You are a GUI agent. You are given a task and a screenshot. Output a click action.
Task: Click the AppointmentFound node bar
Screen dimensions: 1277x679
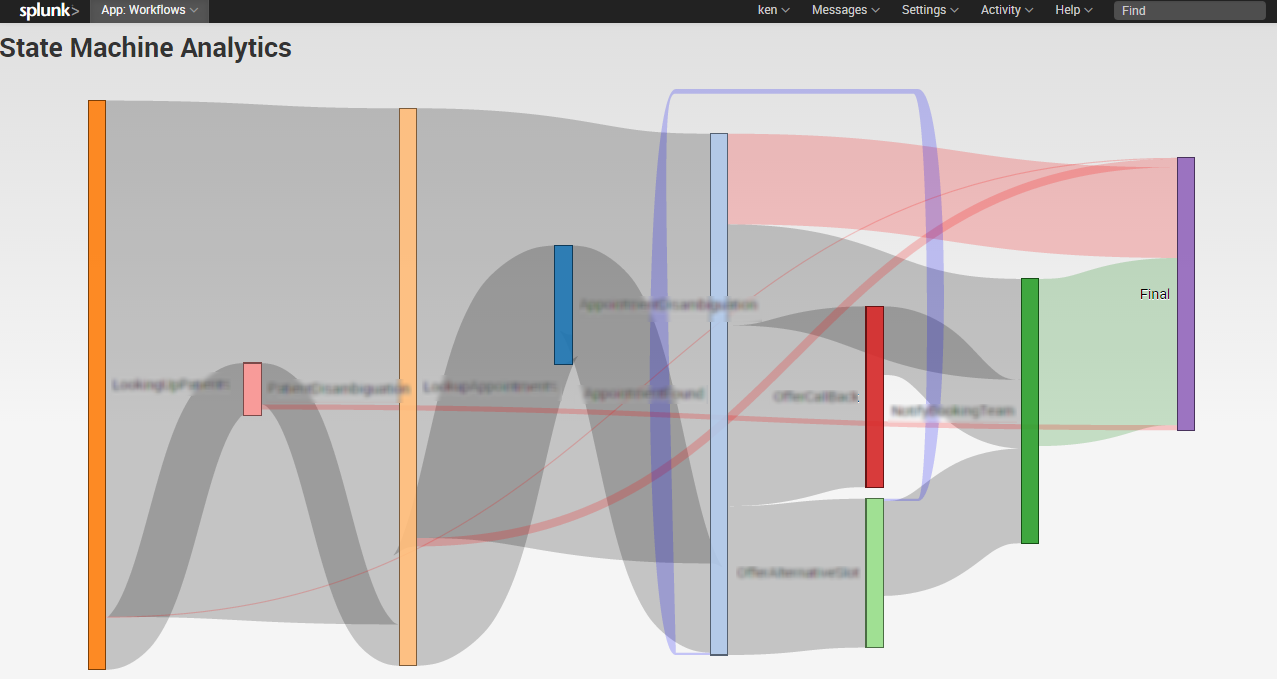(719, 392)
